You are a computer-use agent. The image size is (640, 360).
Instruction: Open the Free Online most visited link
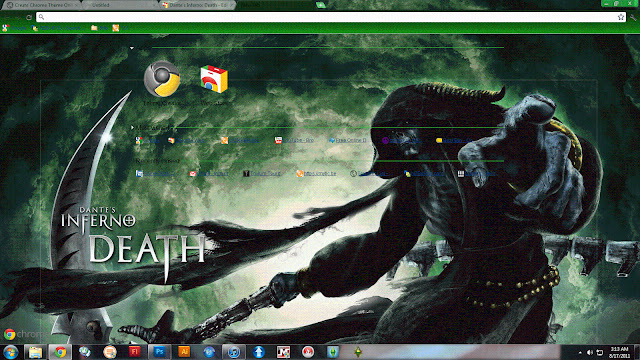click(x=348, y=140)
